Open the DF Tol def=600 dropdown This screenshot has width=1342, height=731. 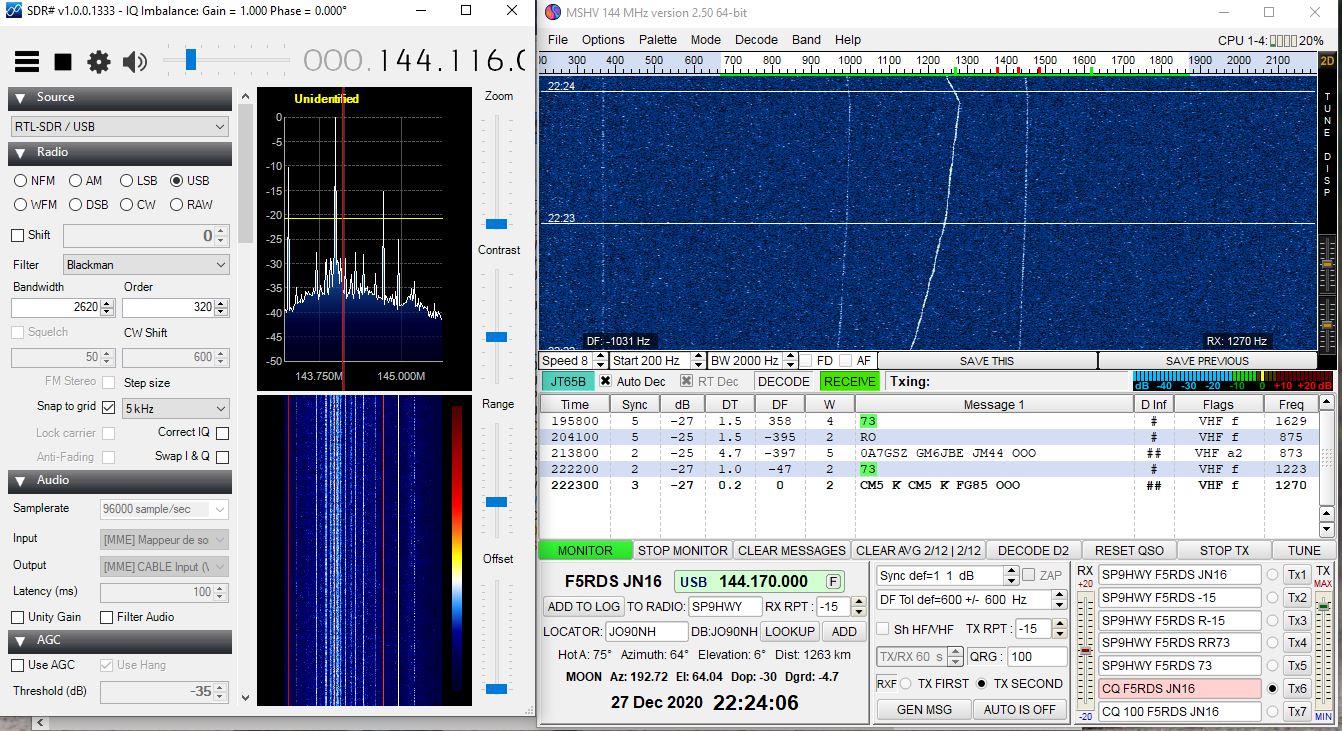click(x=972, y=600)
